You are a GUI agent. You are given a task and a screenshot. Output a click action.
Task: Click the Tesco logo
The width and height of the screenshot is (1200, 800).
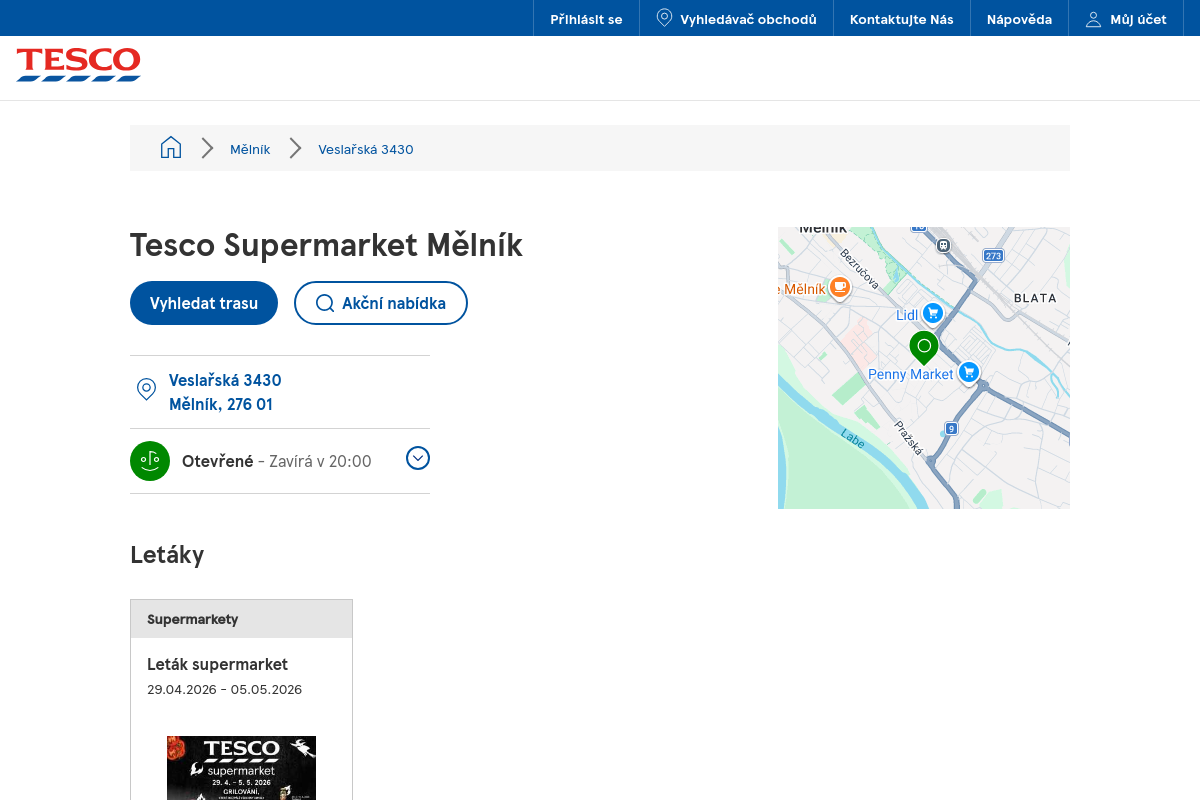[x=78, y=64]
